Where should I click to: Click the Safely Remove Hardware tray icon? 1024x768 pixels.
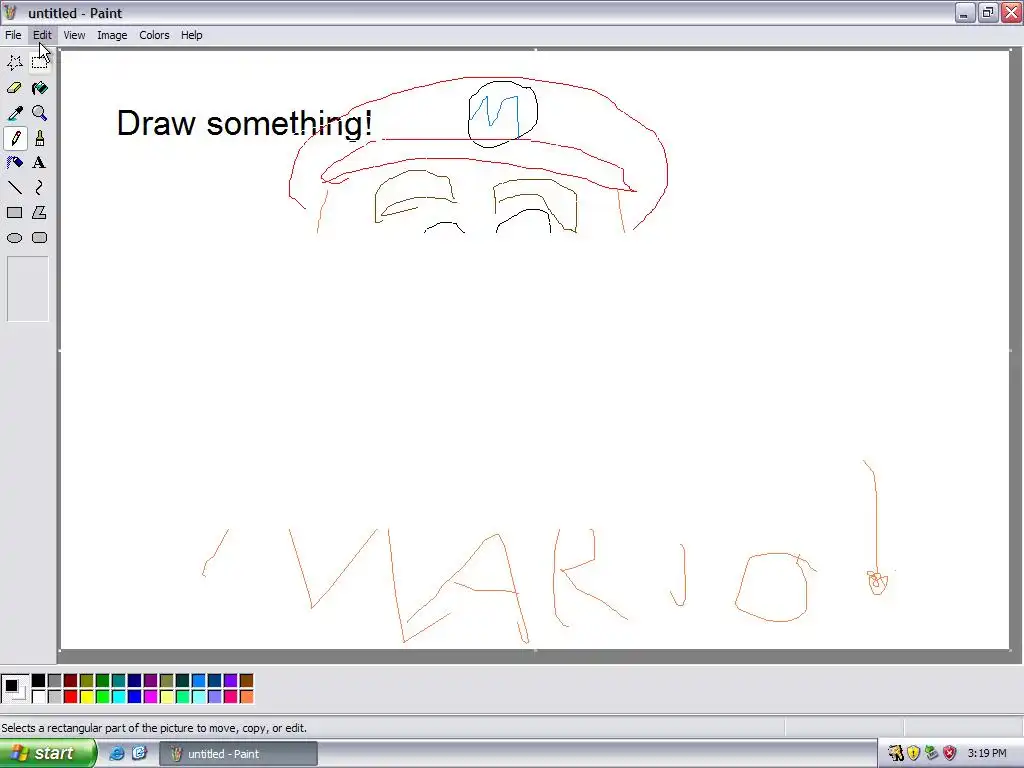pyautogui.click(x=931, y=753)
